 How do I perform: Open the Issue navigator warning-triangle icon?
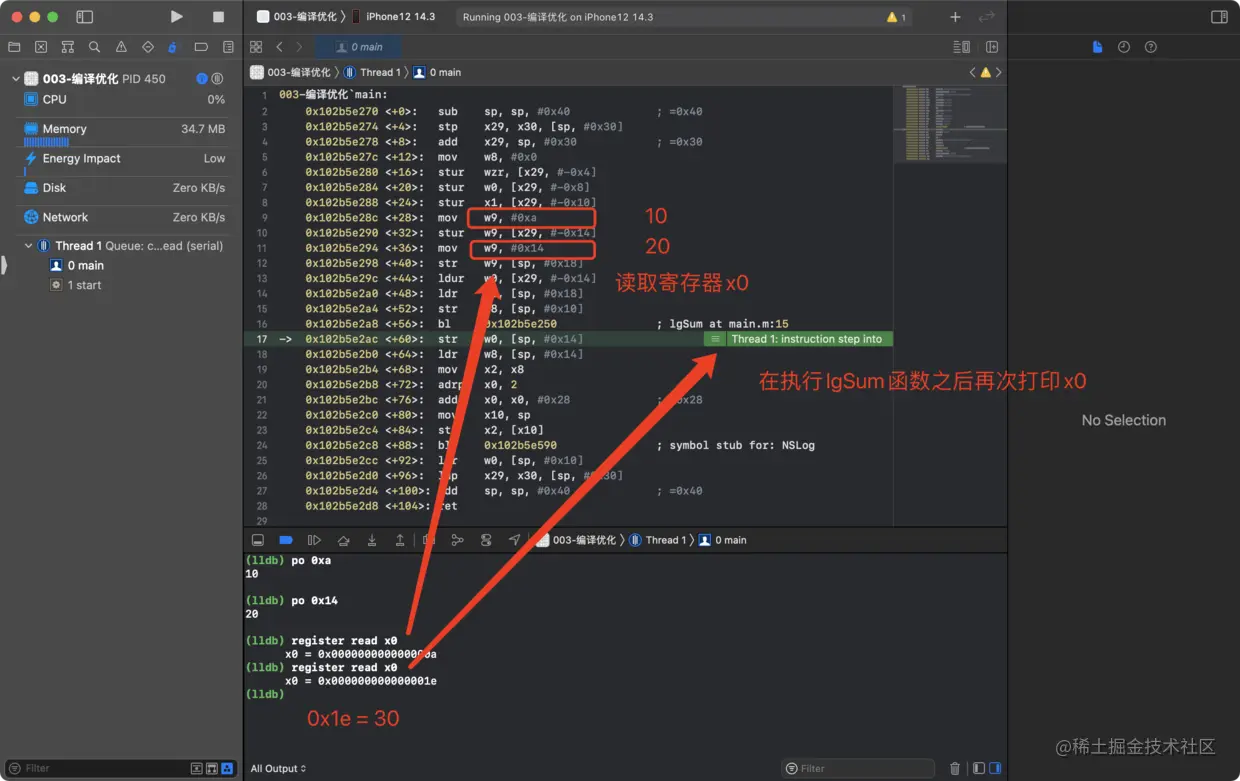point(121,47)
